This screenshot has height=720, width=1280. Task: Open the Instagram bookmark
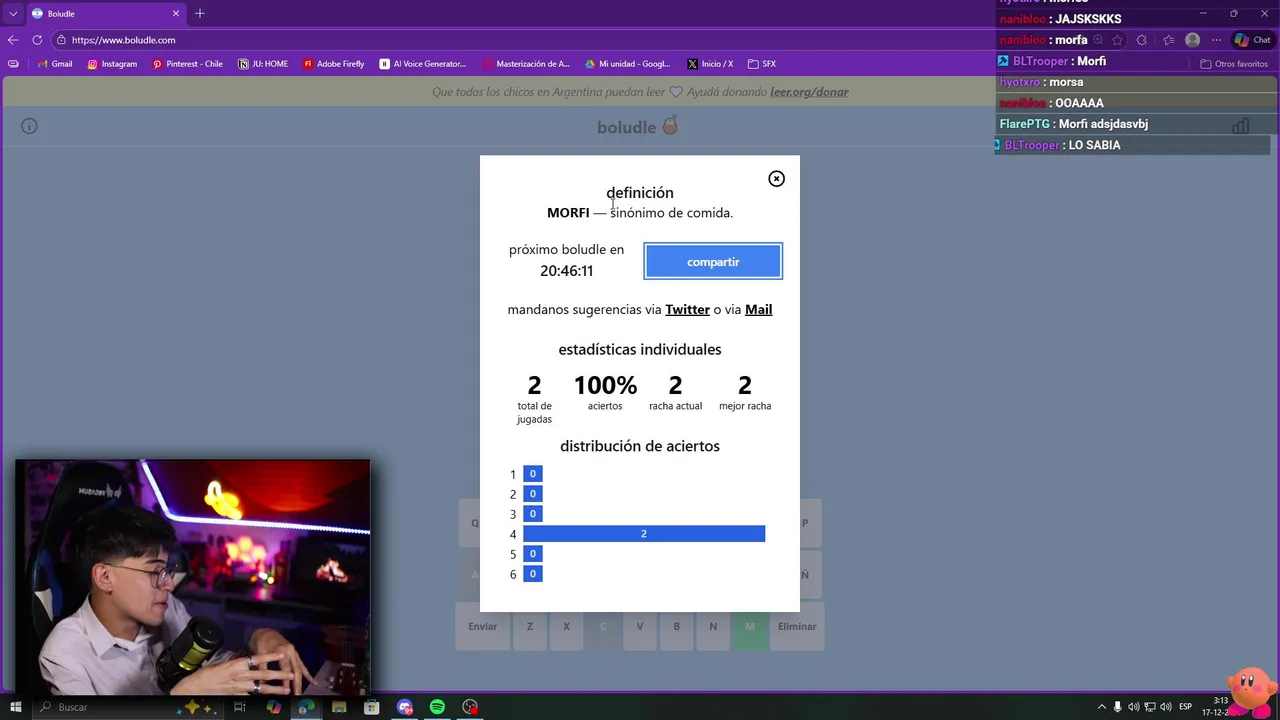(x=112, y=64)
